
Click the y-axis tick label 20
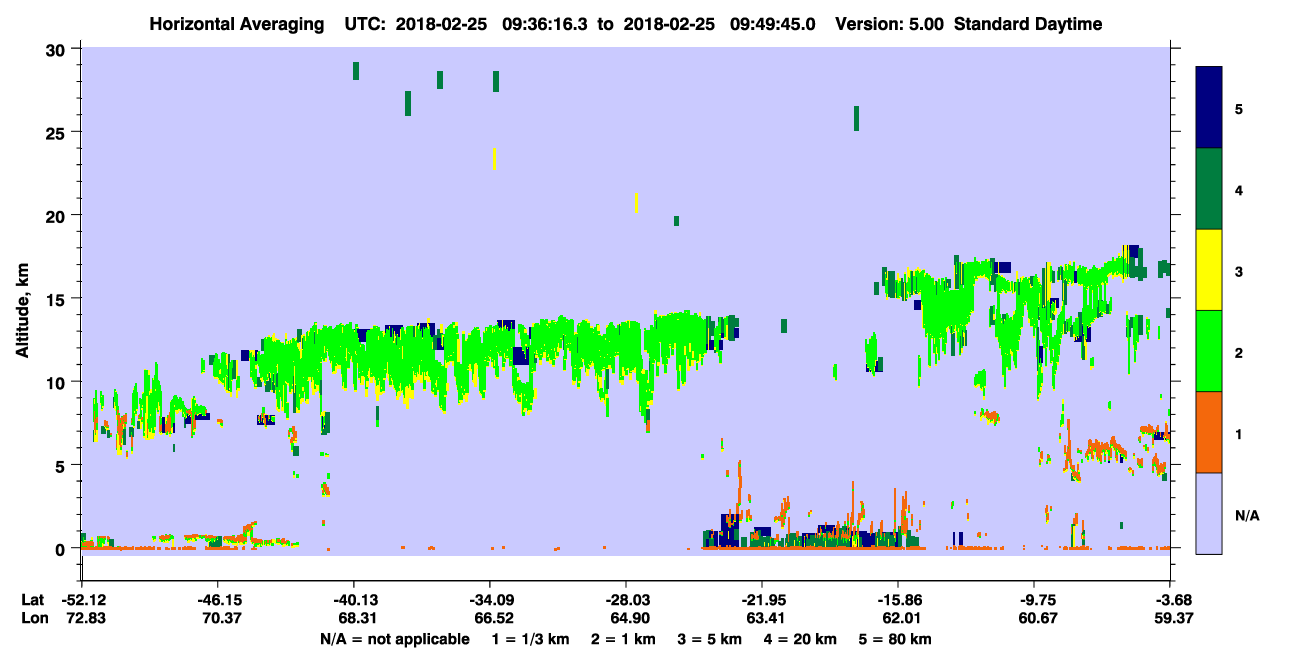click(x=58, y=216)
